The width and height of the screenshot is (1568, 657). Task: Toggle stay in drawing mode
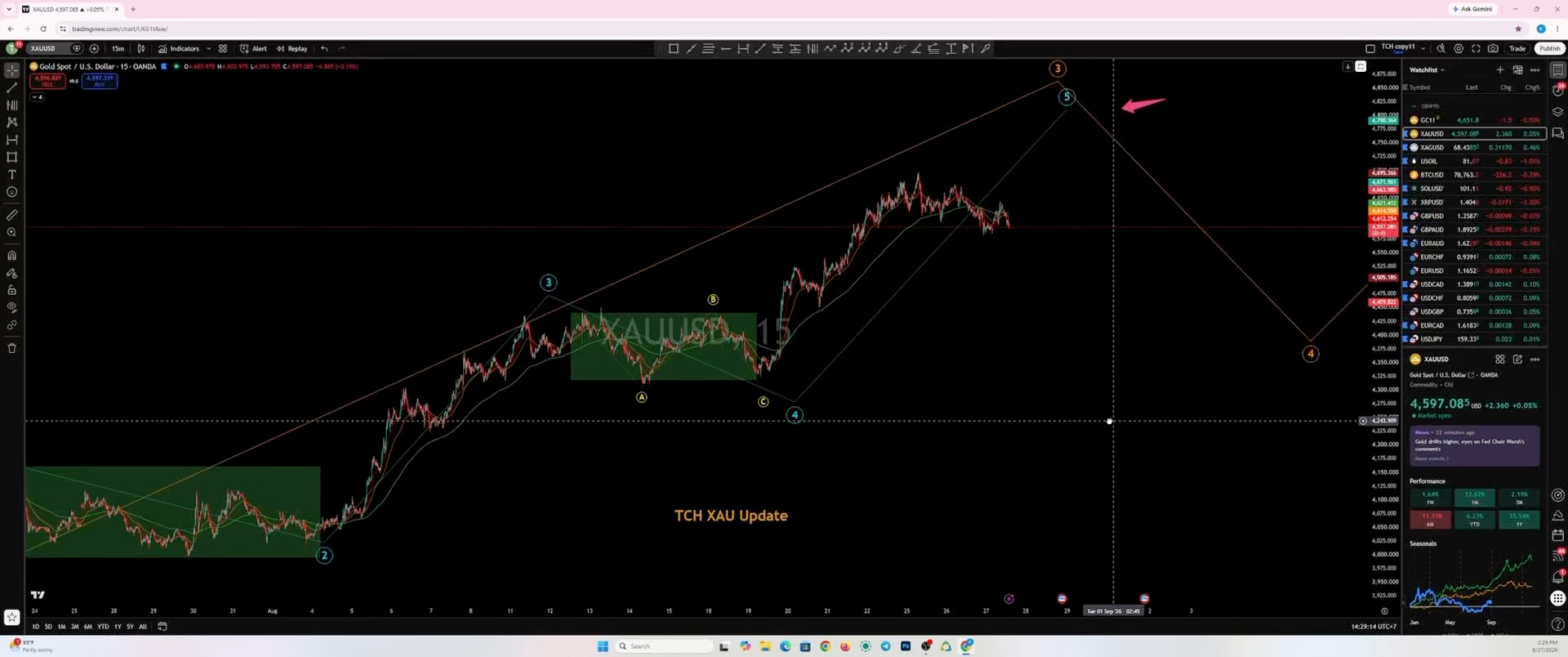tap(11, 273)
